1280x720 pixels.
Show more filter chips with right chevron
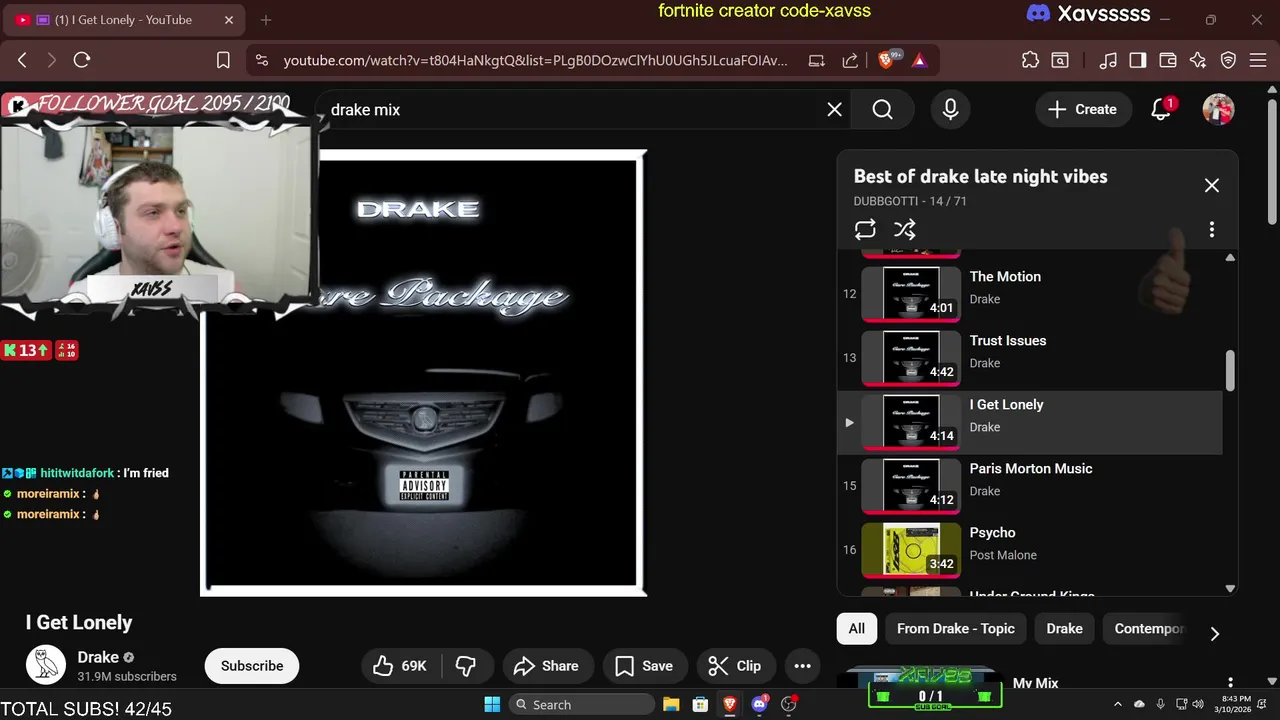point(1214,633)
